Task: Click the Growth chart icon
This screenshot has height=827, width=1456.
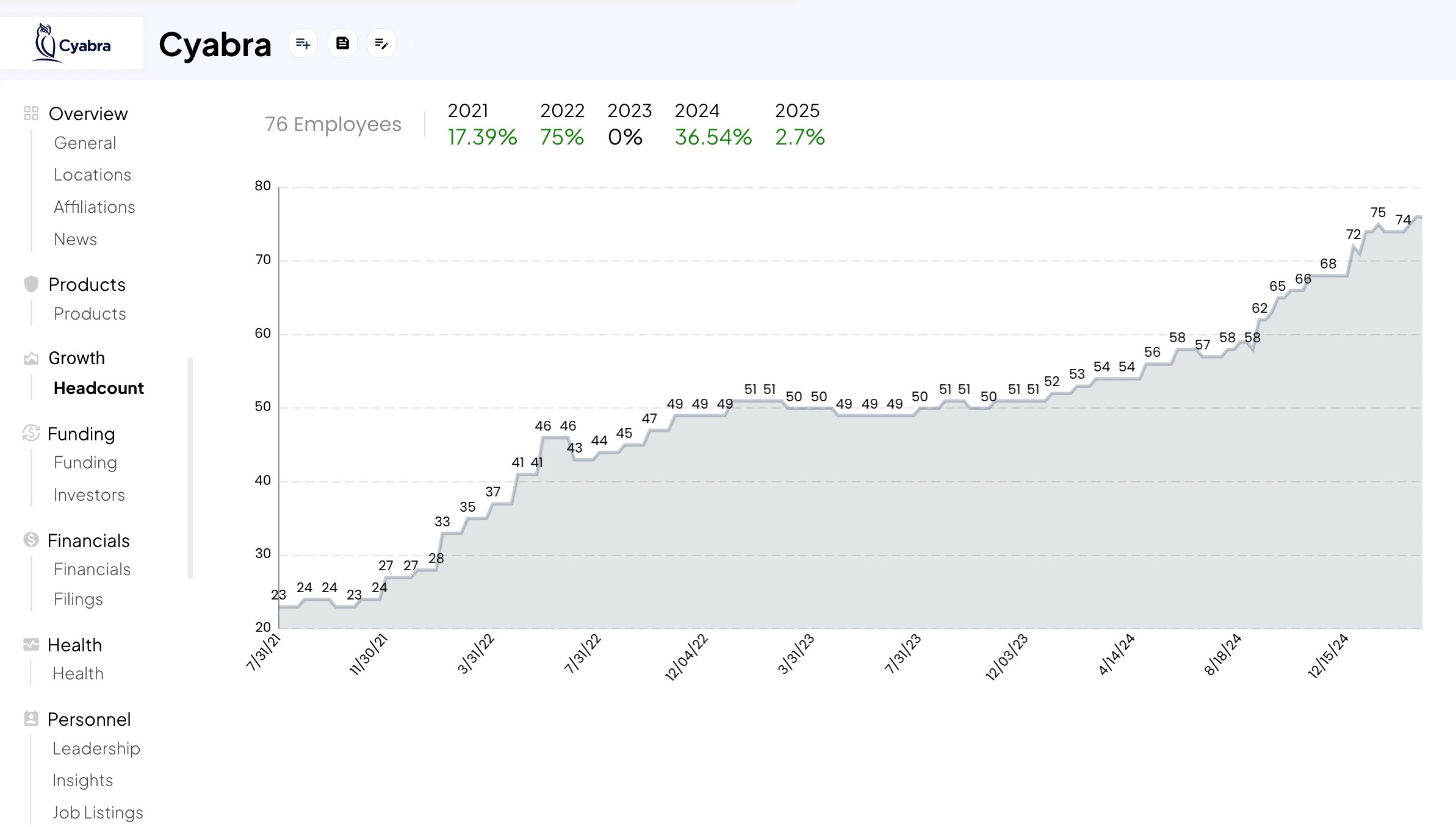Action: click(x=31, y=358)
